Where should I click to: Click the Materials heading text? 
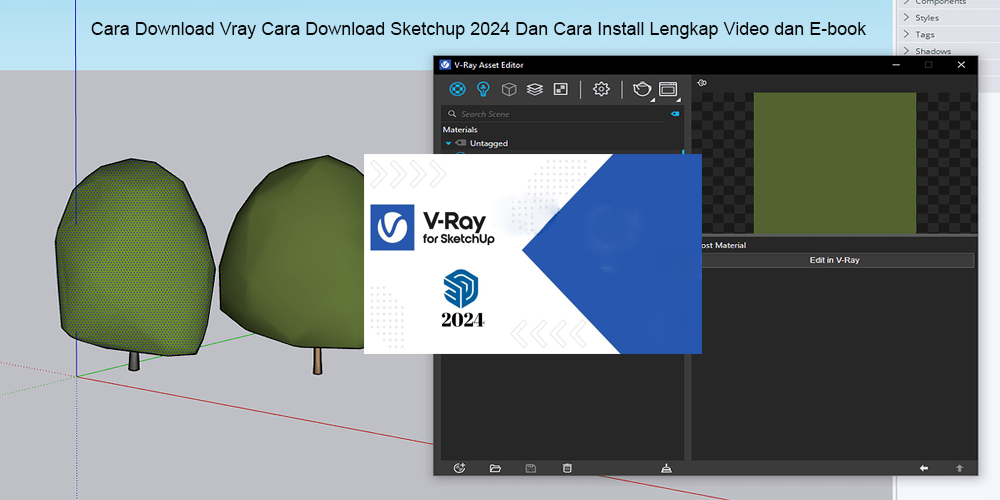(460, 129)
